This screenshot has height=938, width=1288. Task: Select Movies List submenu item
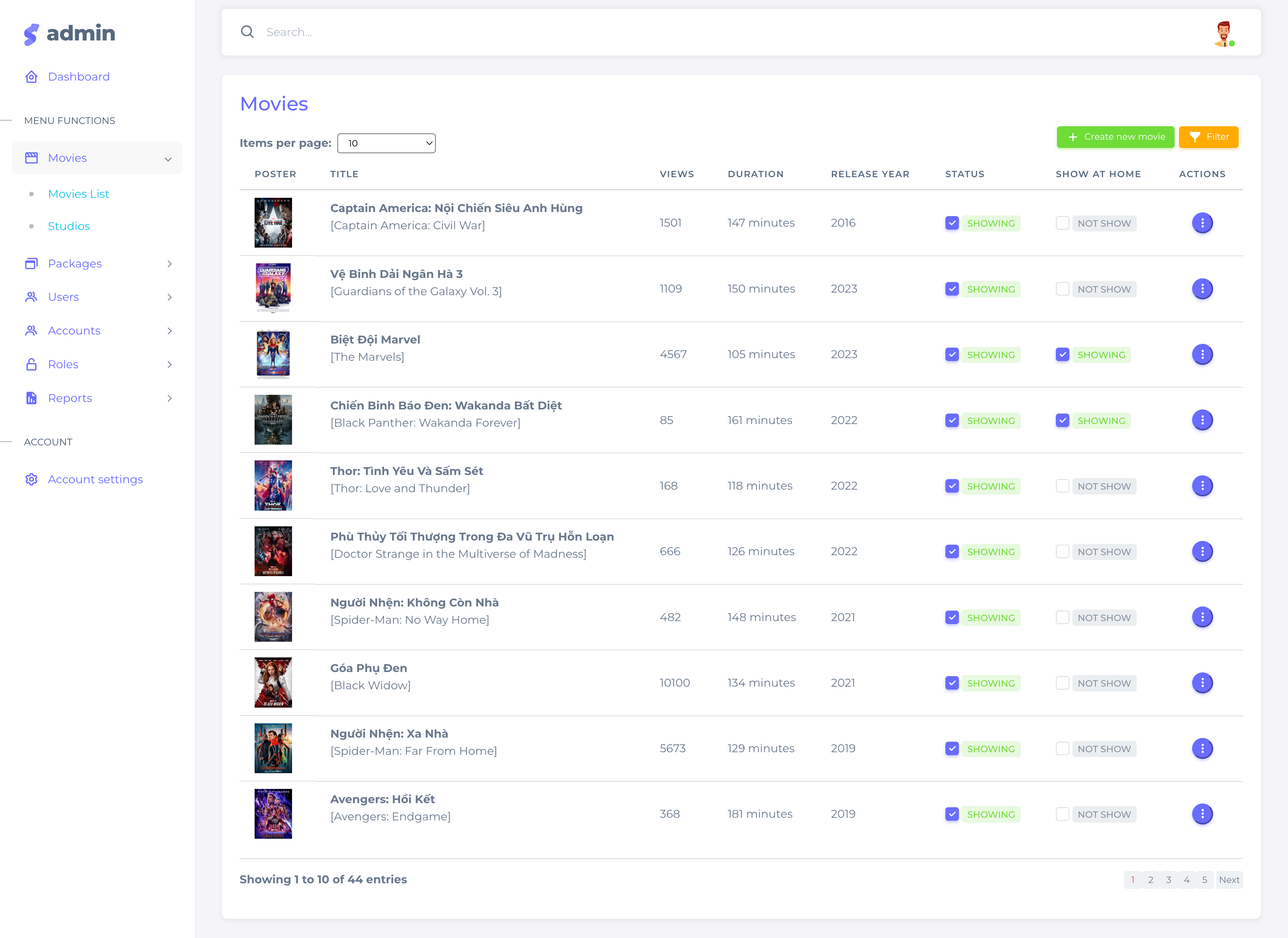tap(78, 194)
